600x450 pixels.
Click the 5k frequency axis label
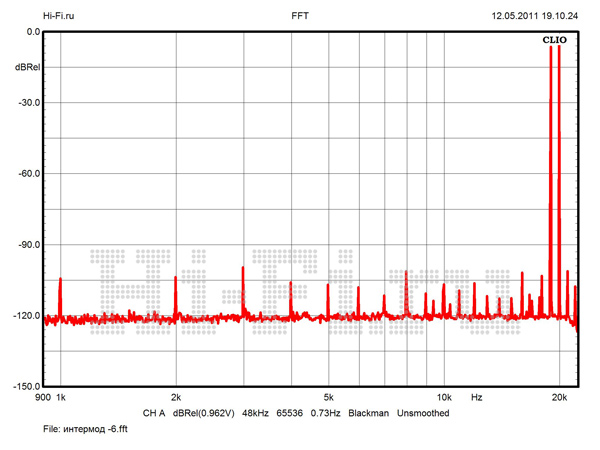(329, 398)
